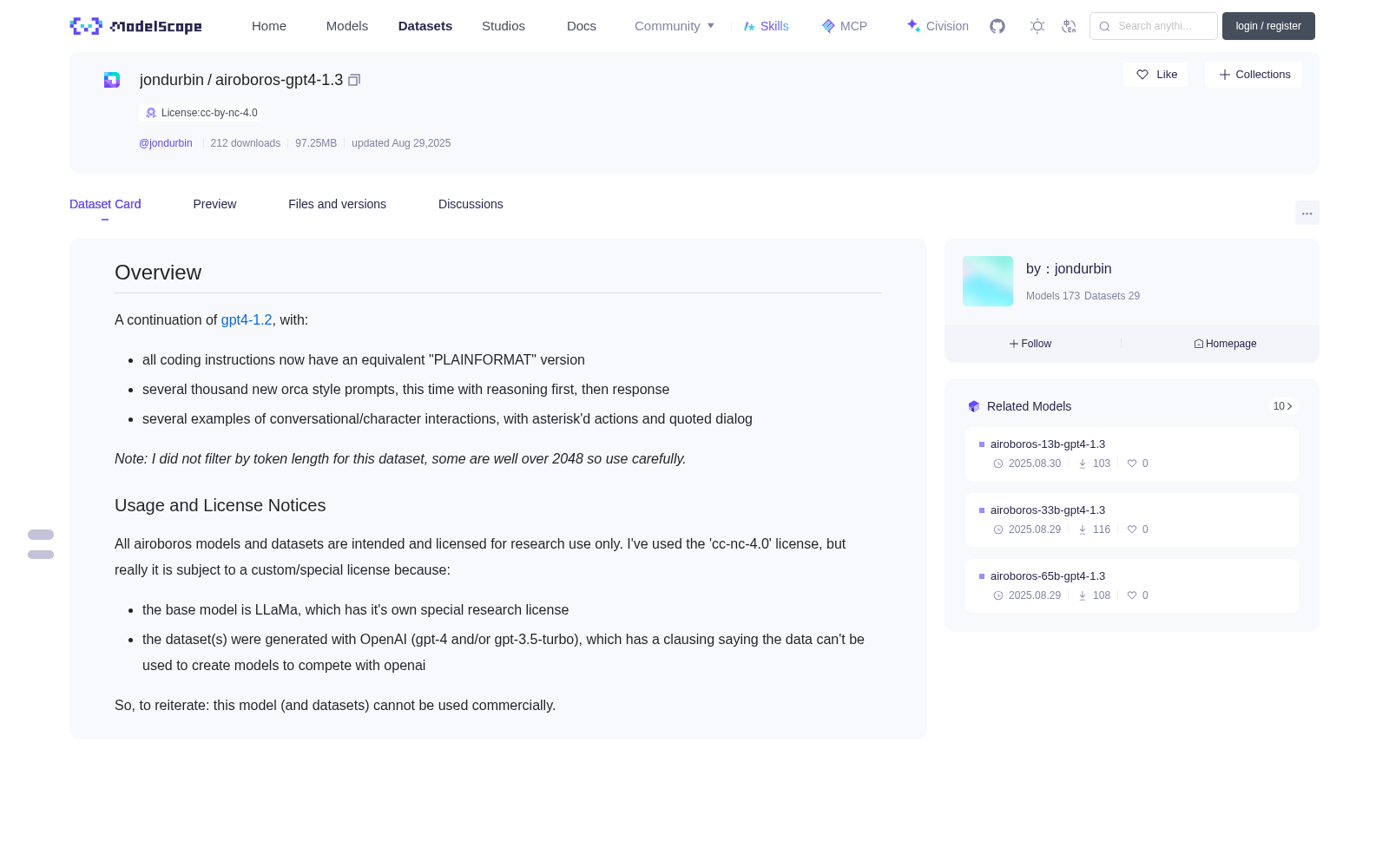The width and height of the screenshot is (1389, 868).
Task: Click "by：jondurbin" author name
Action: [1069, 269]
